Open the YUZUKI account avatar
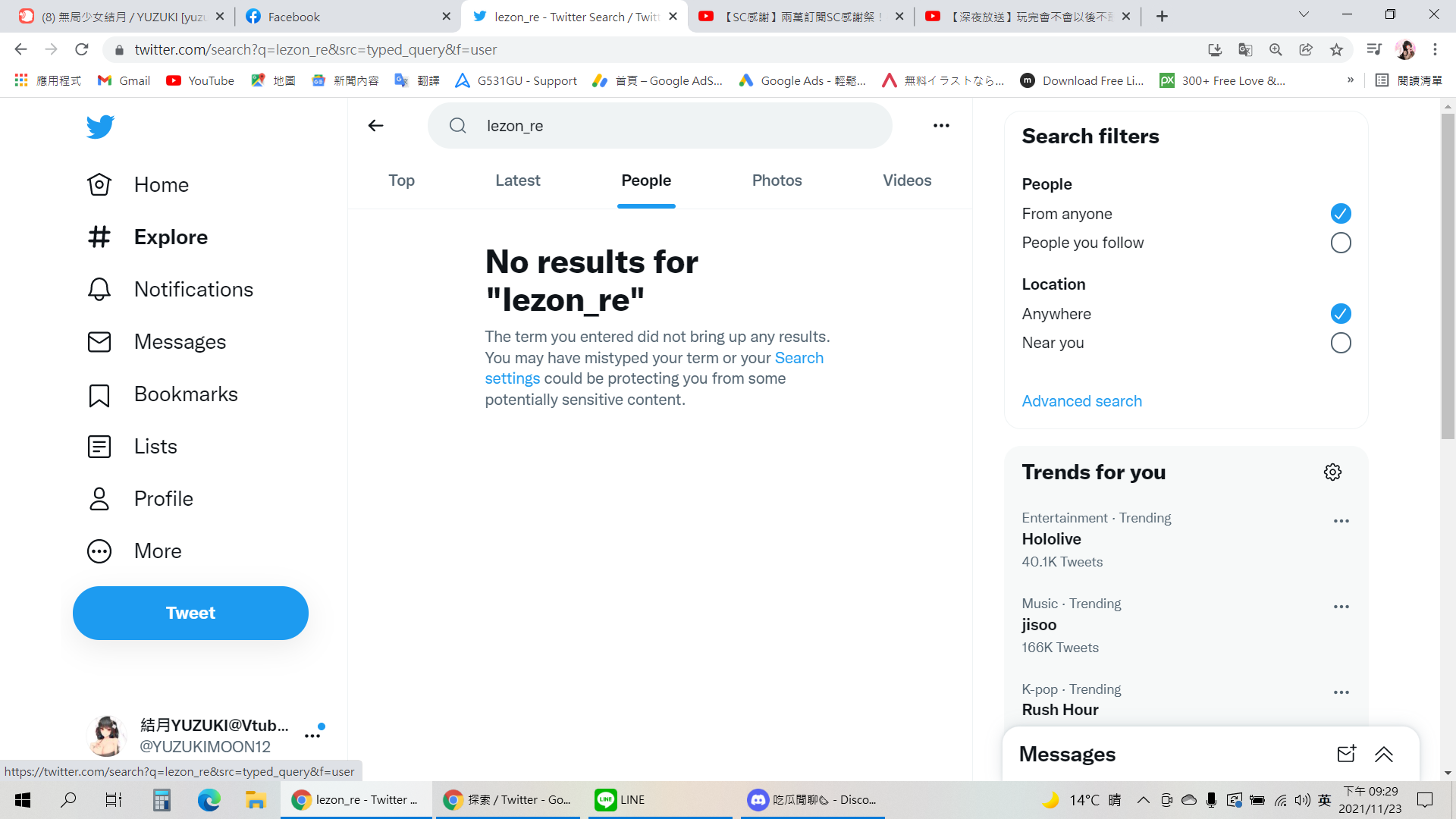The image size is (1456, 819). [x=105, y=736]
